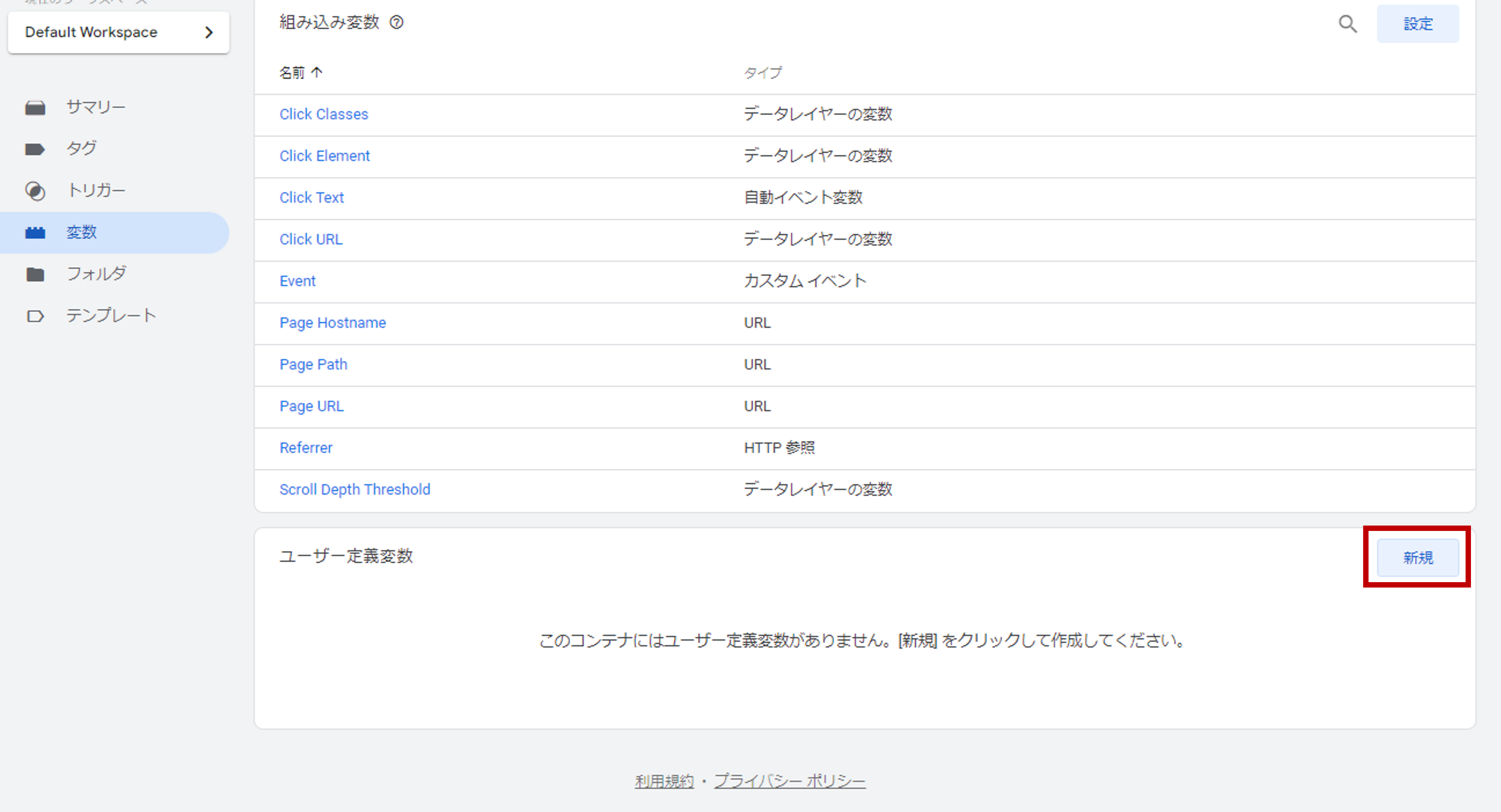Screen dimensions: 1501x812
Task: Expand the Default Workspace chevron
Action: click(x=209, y=33)
